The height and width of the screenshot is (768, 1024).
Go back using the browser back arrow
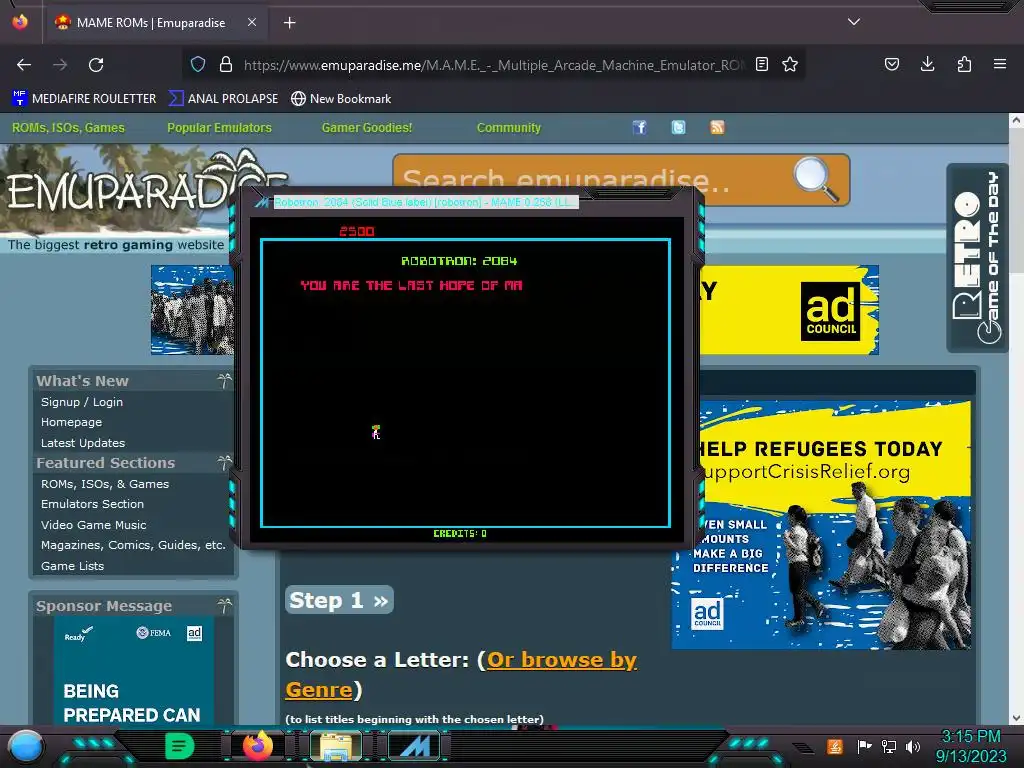[x=24, y=65]
